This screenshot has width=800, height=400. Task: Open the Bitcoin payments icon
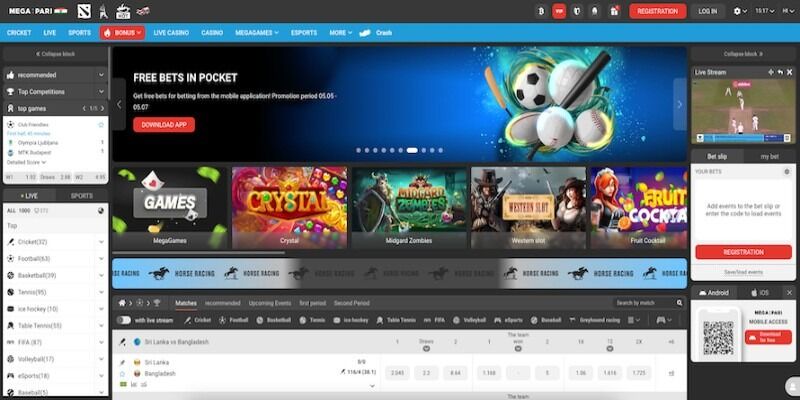541,11
